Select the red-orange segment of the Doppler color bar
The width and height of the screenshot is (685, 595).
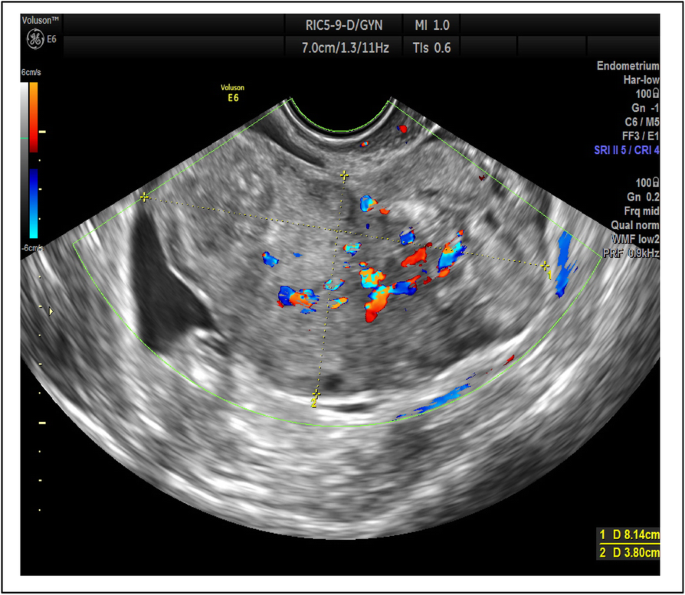(33, 117)
